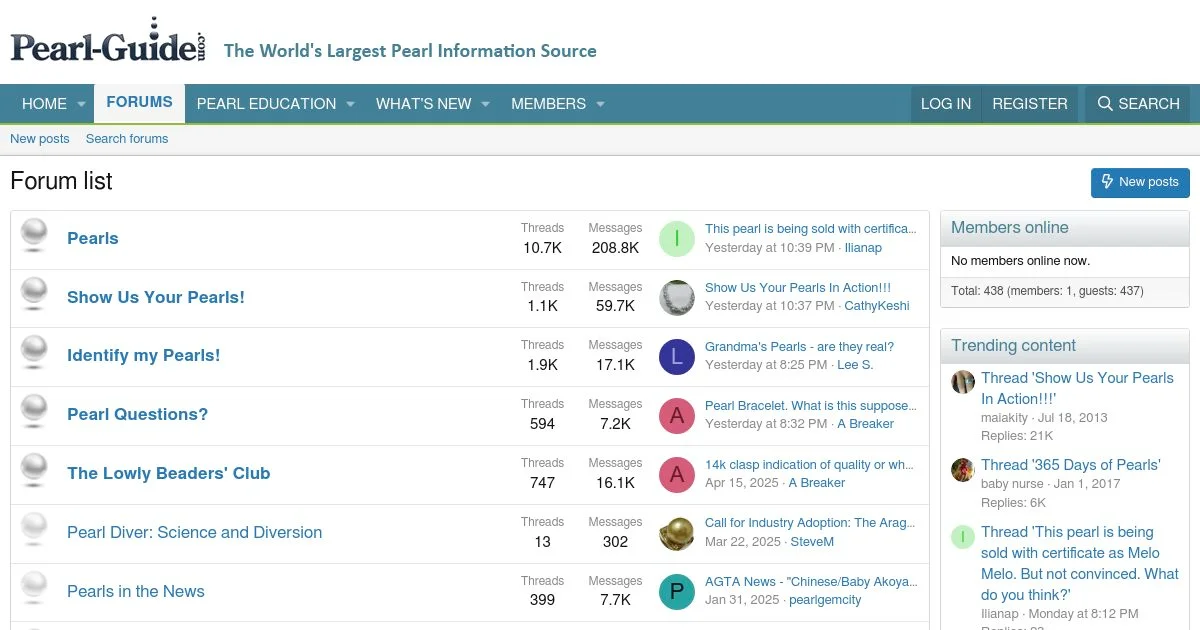This screenshot has height=630, width=1200.
Task: Click the Pearl-Guide logo
Action: pyautogui.click(x=108, y=42)
